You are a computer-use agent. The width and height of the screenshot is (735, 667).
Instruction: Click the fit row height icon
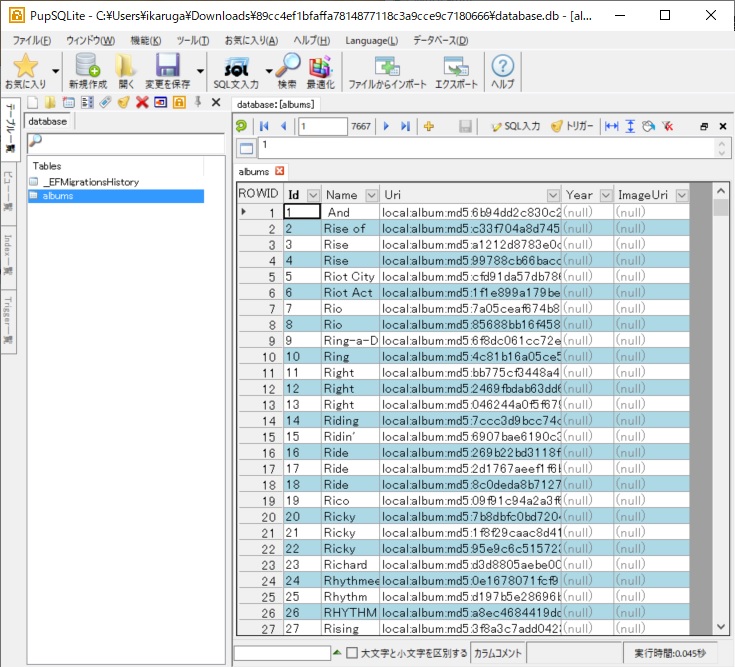pos(630,126)
